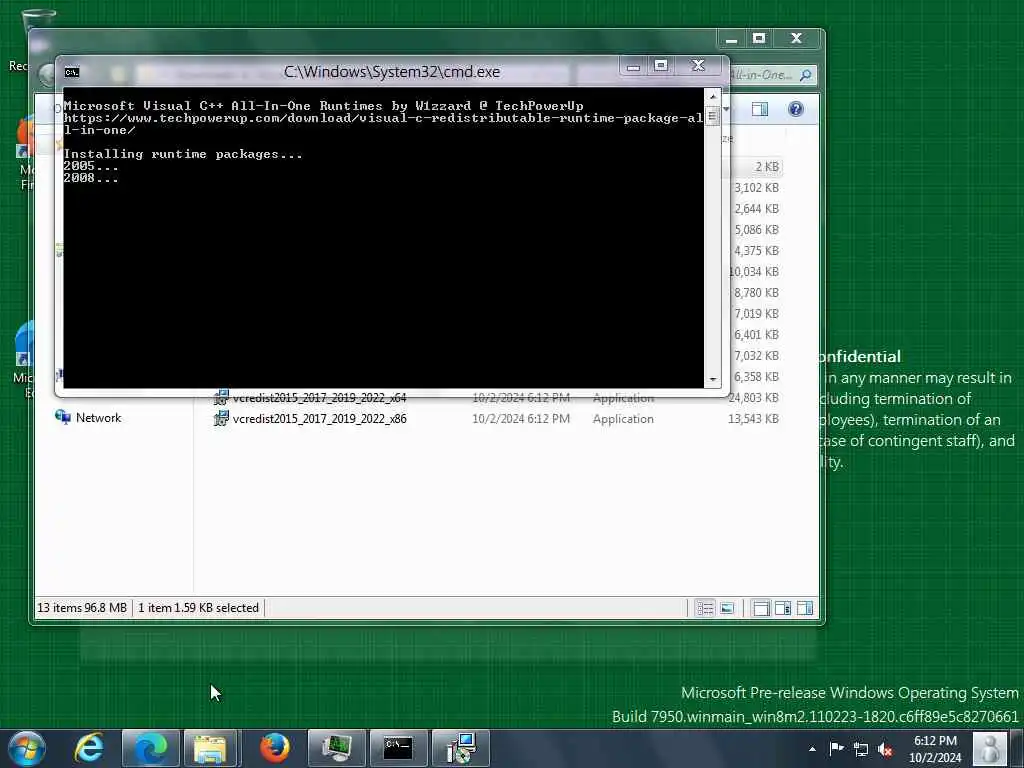Click the 7,019 KB size entry
This screenshot has height=768, width=1024.
click(756, 313)
